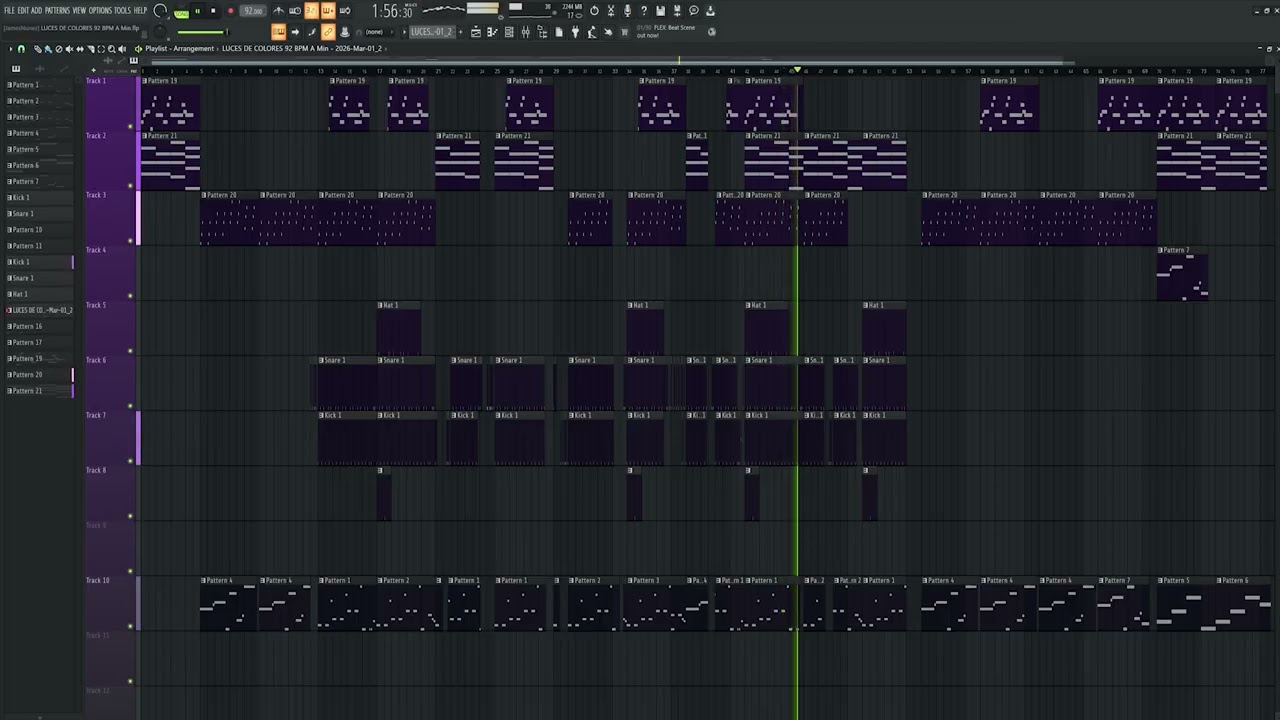Open the Playlist - Arrangement breadcrumb
Screen dimensions: 1280x720
(179, 49)
